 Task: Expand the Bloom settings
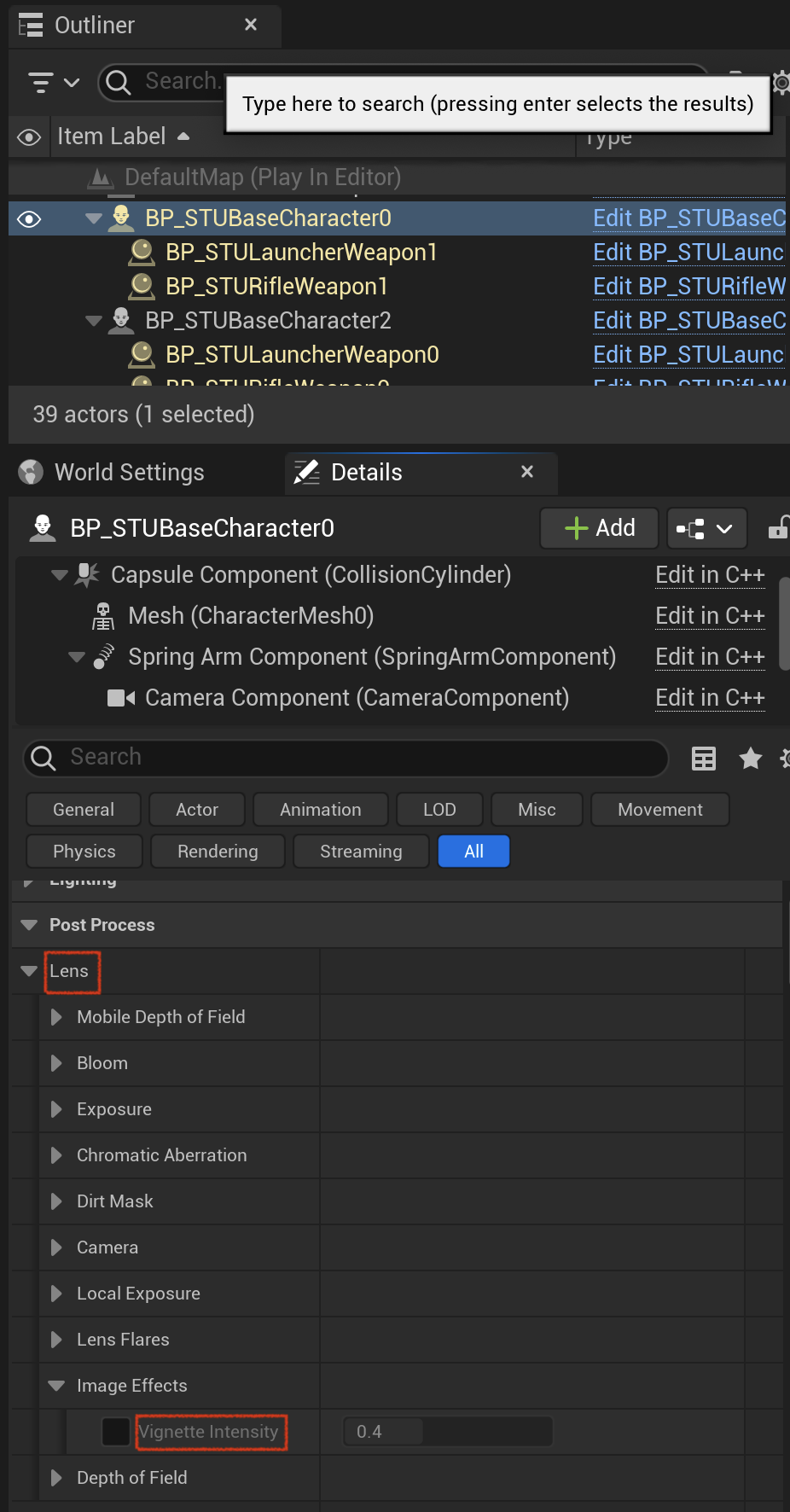tap(56, 1063)
